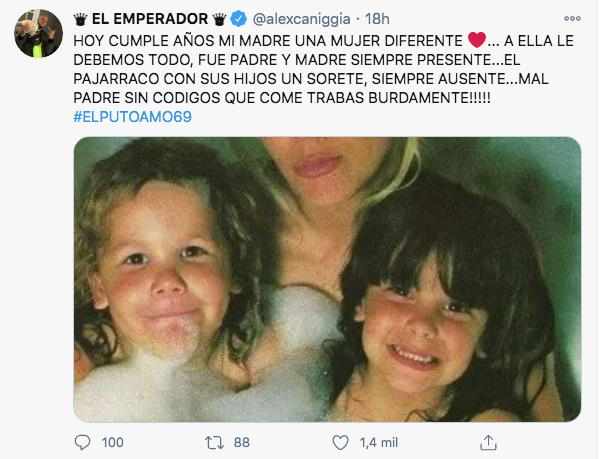Open the profile avatar picture
The width and height of the screenshot is (603, 459).
tap(38, 33)
